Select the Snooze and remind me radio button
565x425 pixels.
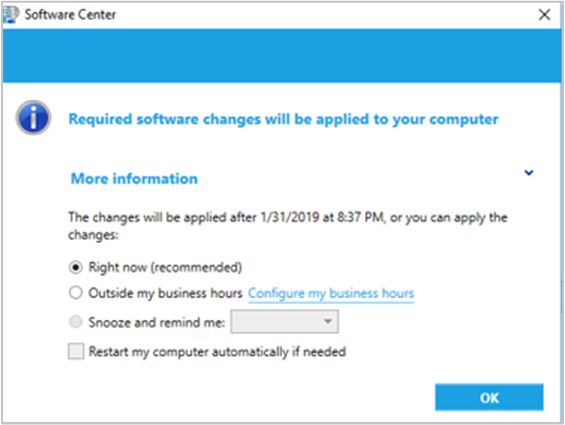(76, 322)
